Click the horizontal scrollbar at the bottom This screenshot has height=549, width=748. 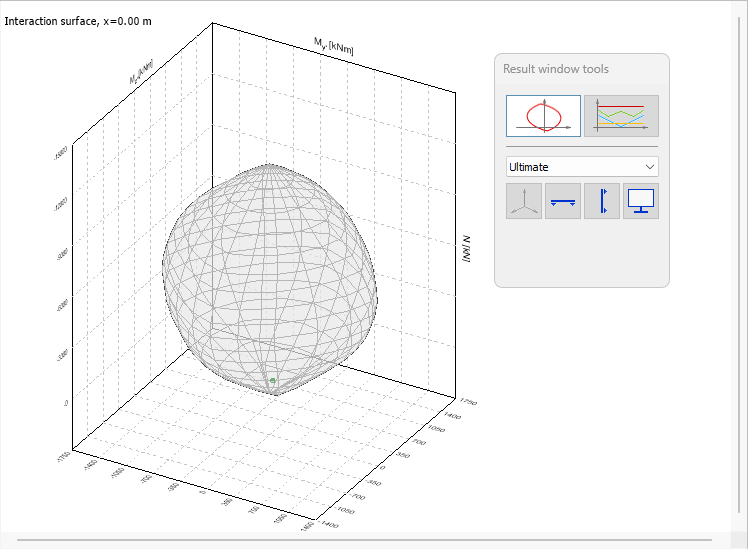point(364,540)
